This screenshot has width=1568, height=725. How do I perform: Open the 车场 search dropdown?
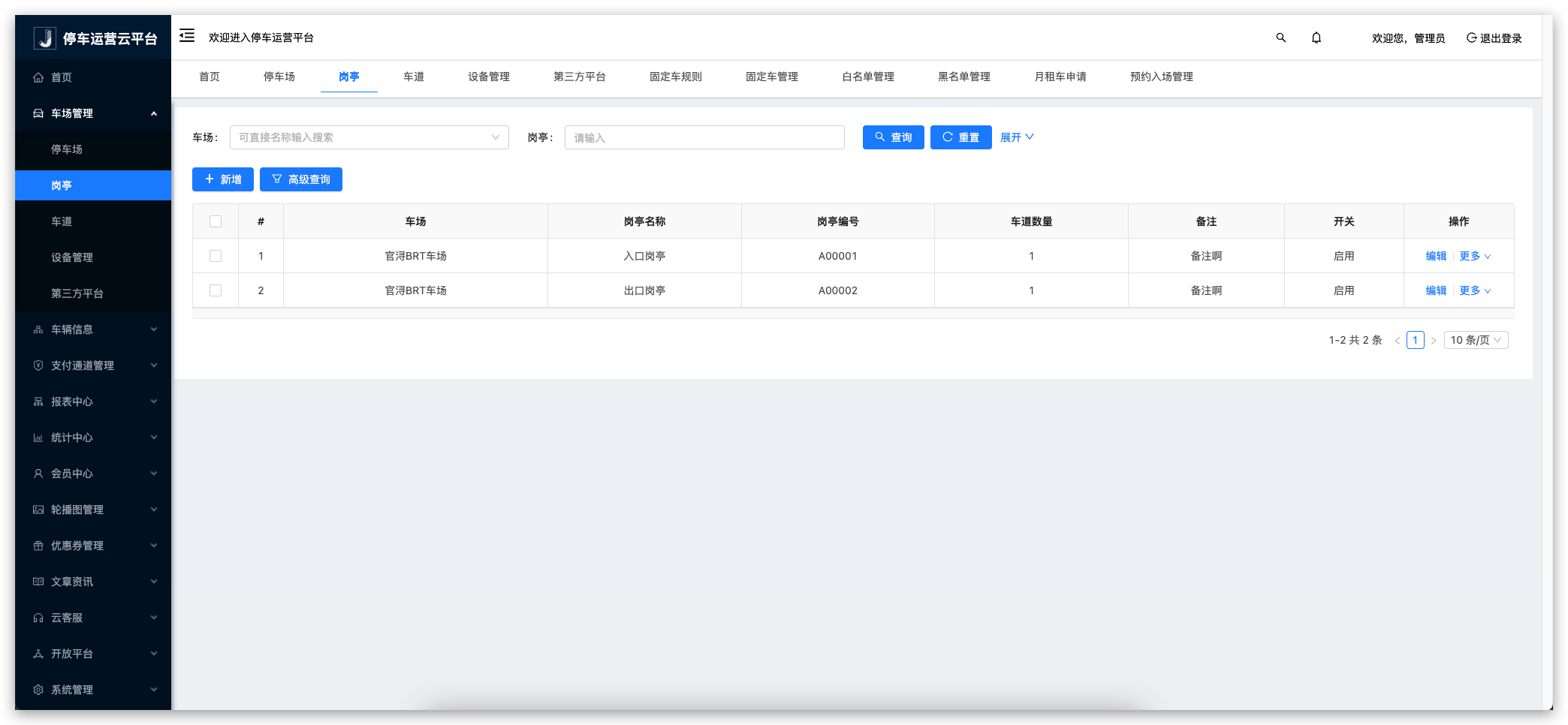click(x=369, y=137)
